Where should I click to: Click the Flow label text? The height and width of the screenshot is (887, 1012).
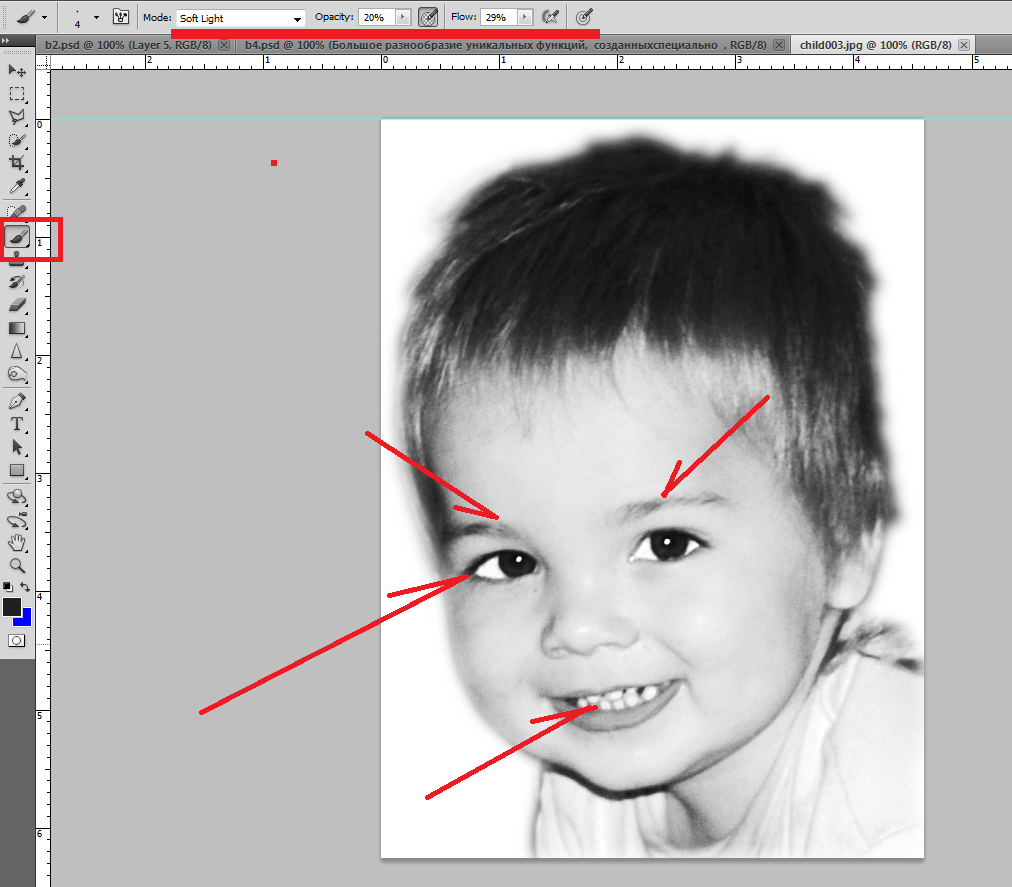pos(463,17)
